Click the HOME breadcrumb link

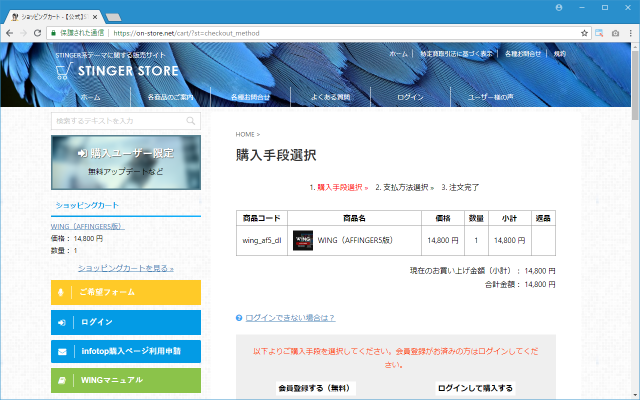coord(245,134)
